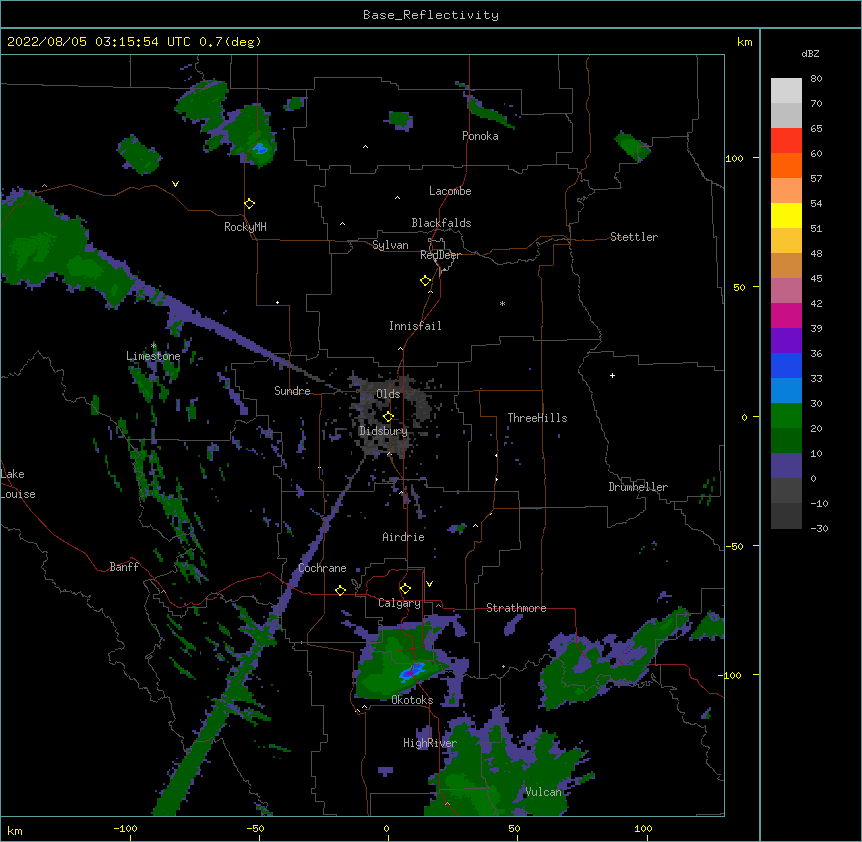Select the Limestone label
The height and width of the screenshot is (842, 862).
point(153,356)
